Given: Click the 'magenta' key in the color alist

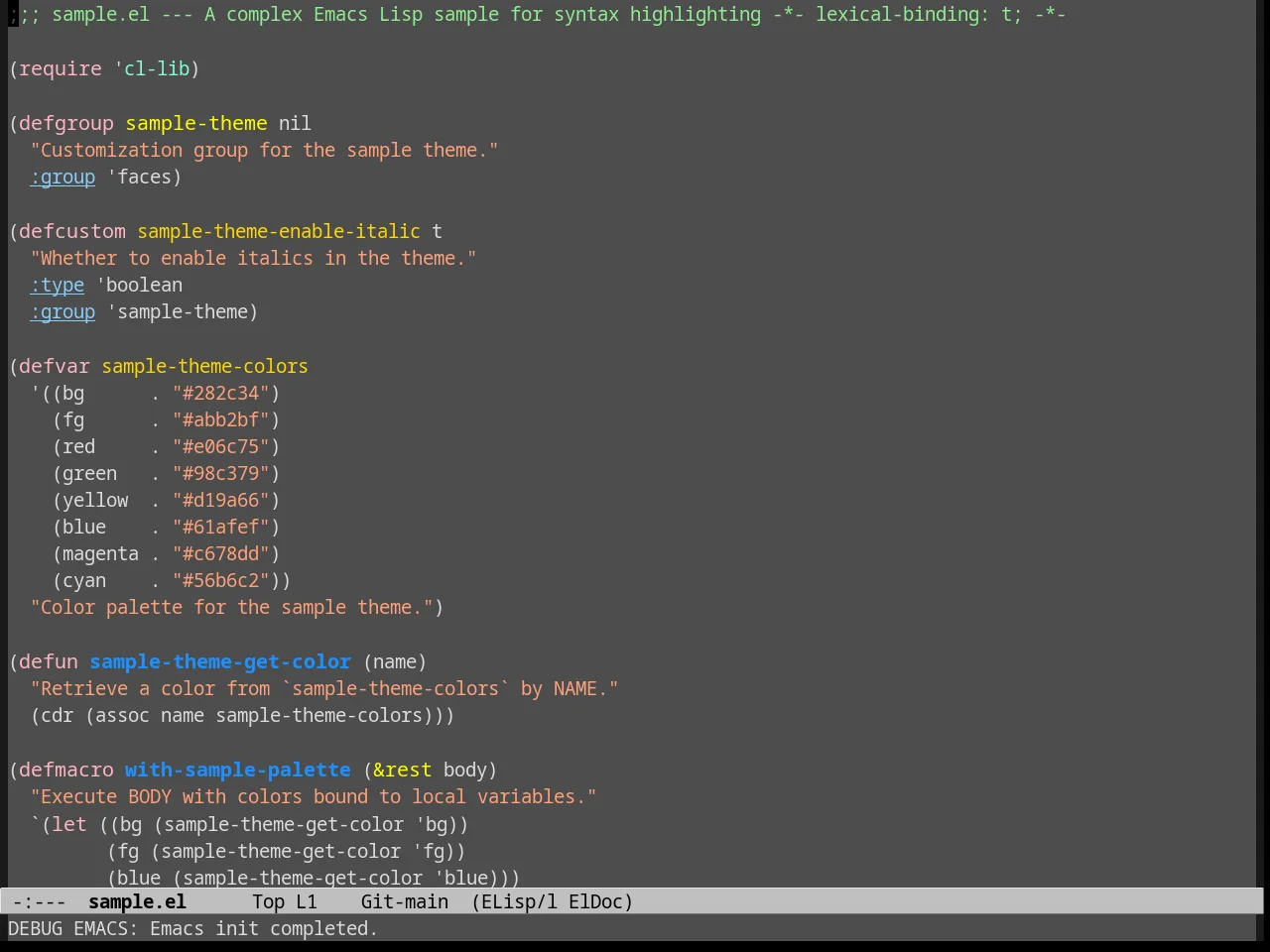Looking at the screenshot, I should (100, 553).
